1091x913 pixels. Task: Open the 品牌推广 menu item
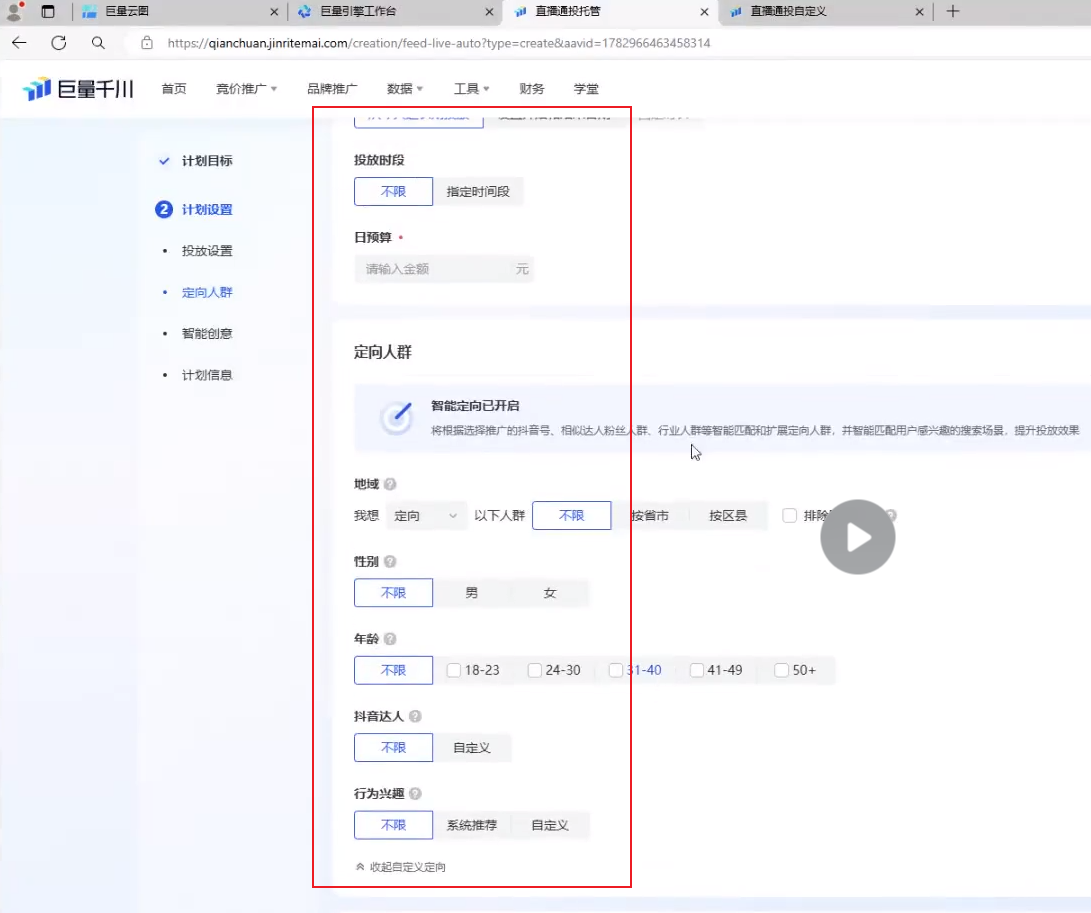(332, 89)
